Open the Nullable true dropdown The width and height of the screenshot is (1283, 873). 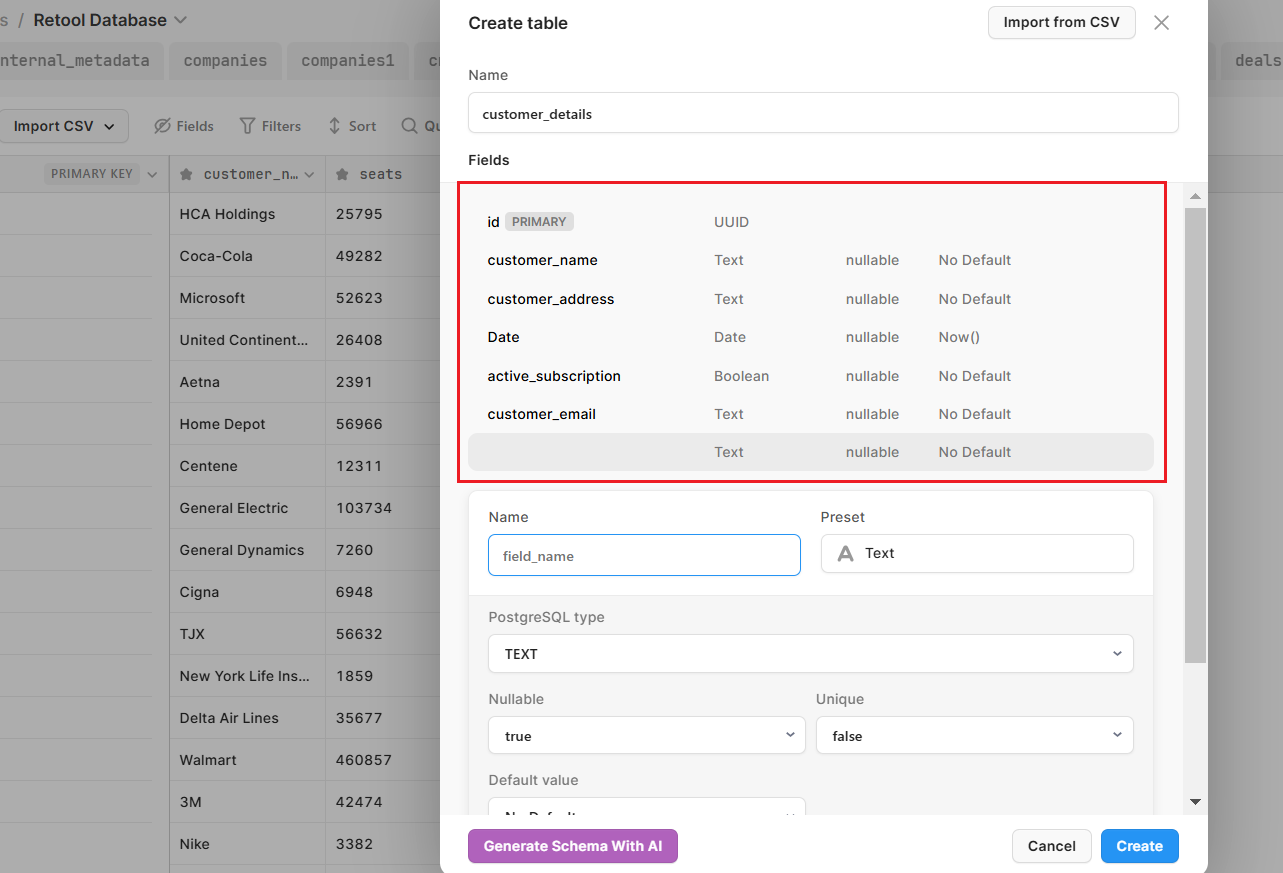646,735
